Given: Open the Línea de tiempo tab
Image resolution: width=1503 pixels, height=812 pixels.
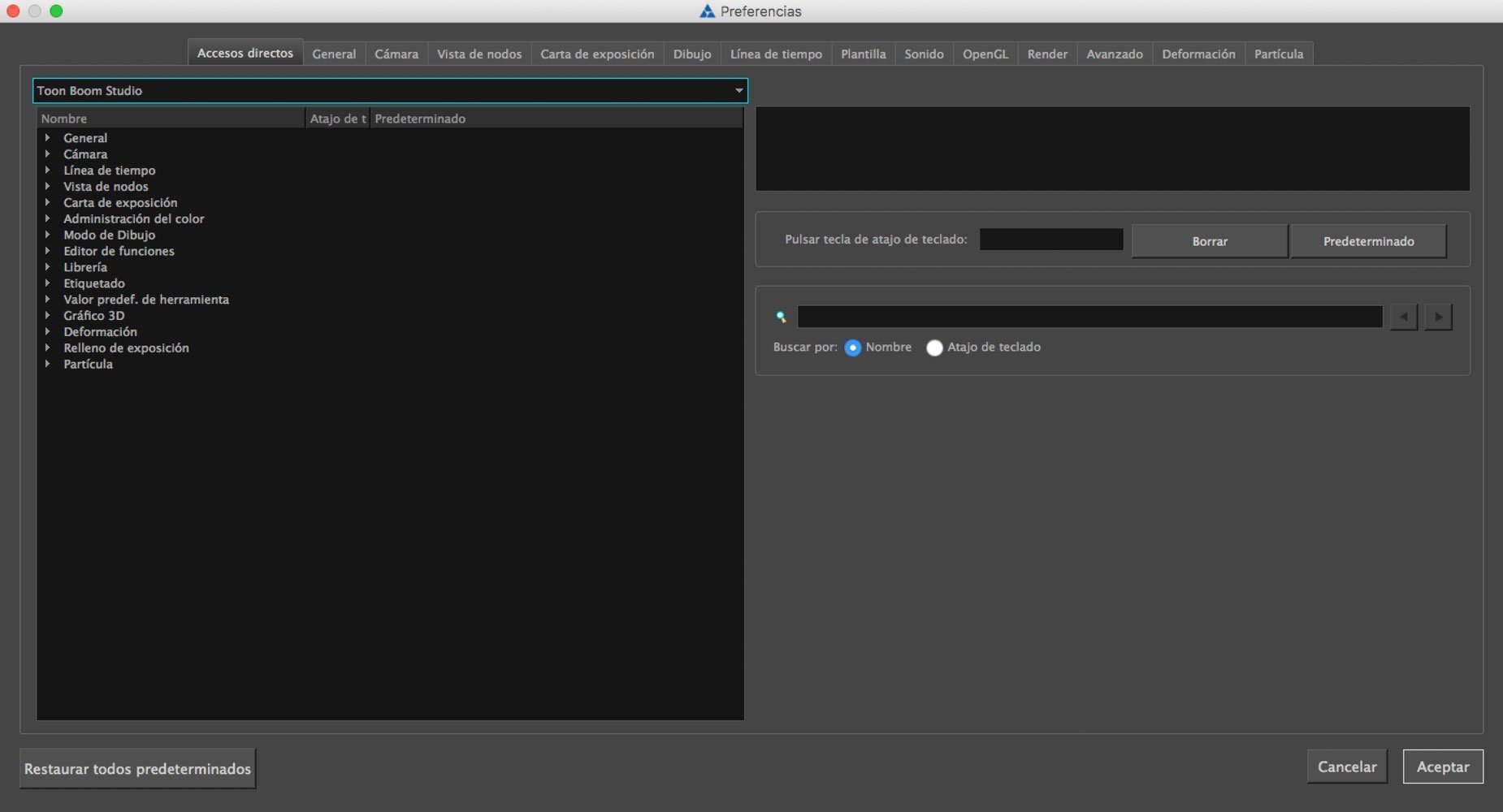Looking at the screenshot, I should (x=776, y=54).
